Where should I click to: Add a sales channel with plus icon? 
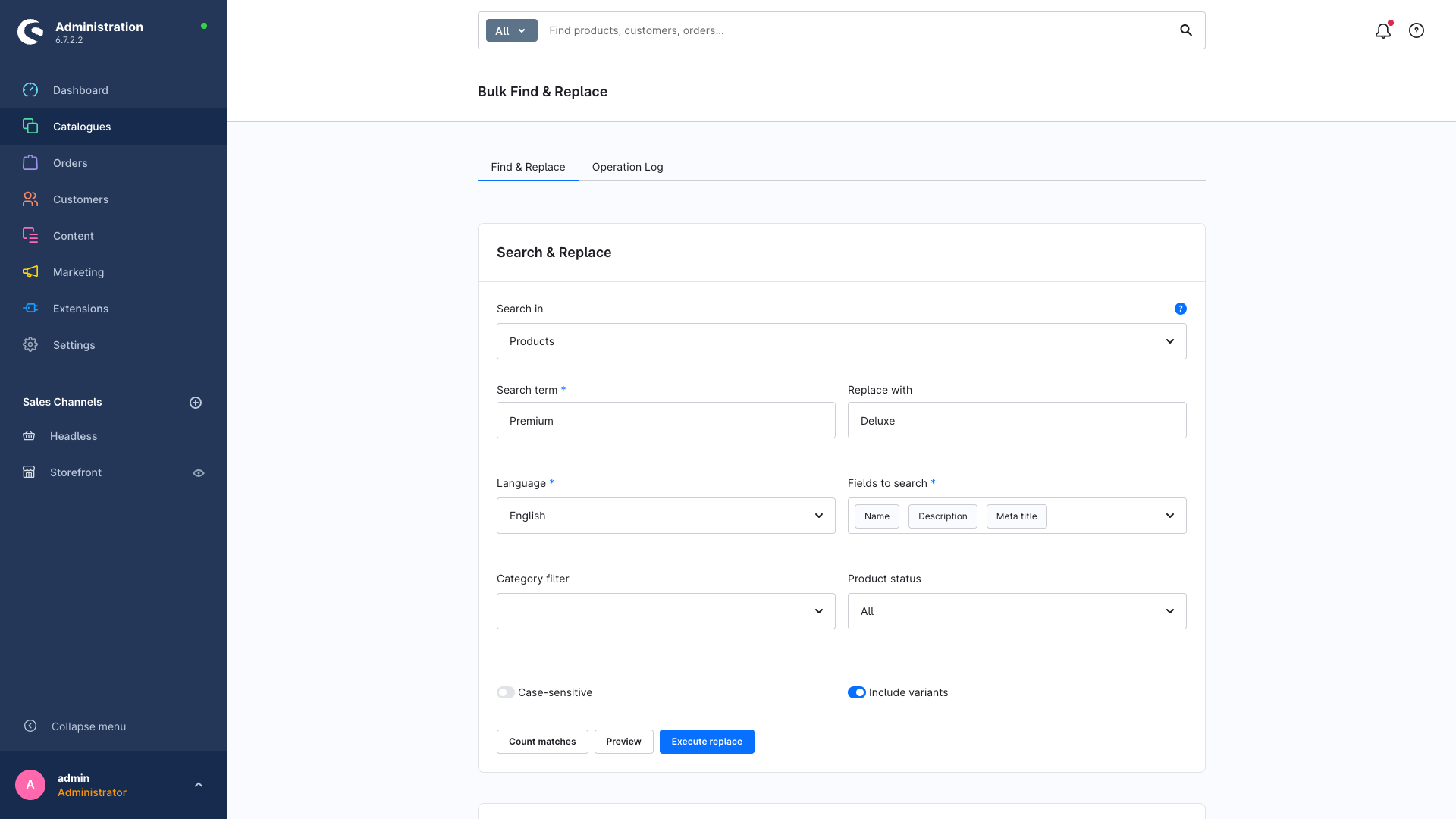tap(196, 403)
